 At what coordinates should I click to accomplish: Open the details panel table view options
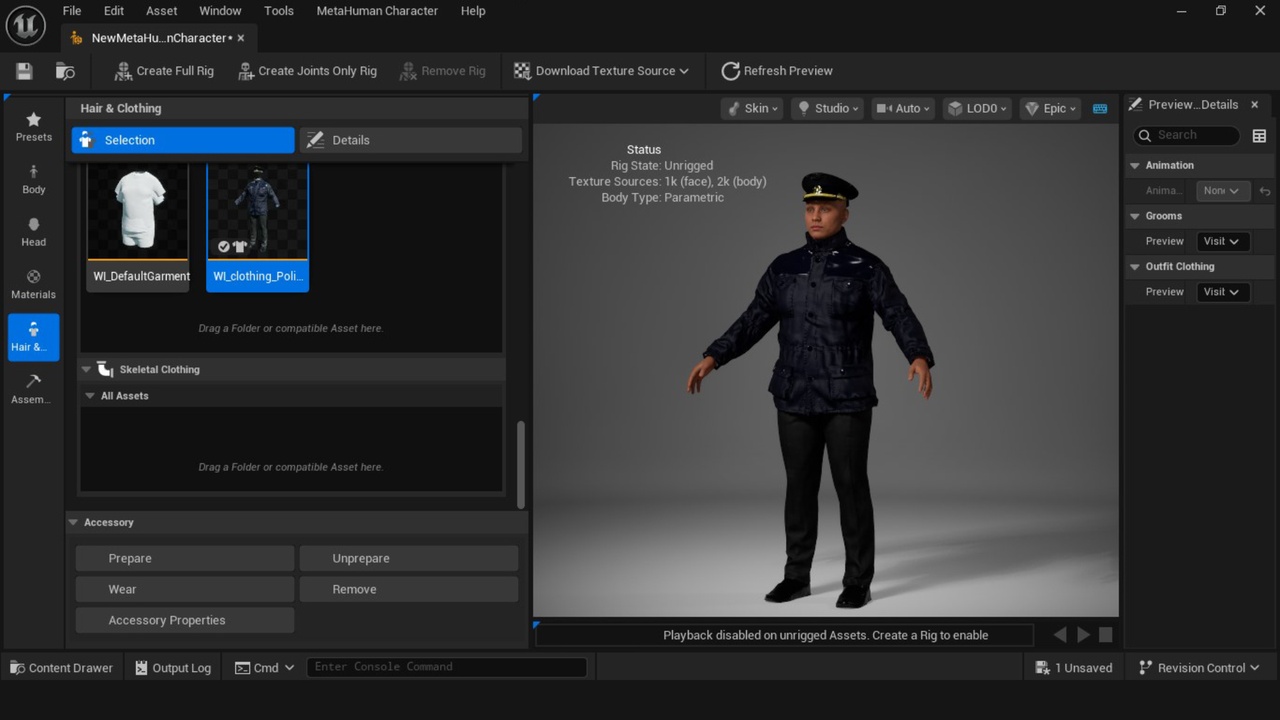point(1259,136)
